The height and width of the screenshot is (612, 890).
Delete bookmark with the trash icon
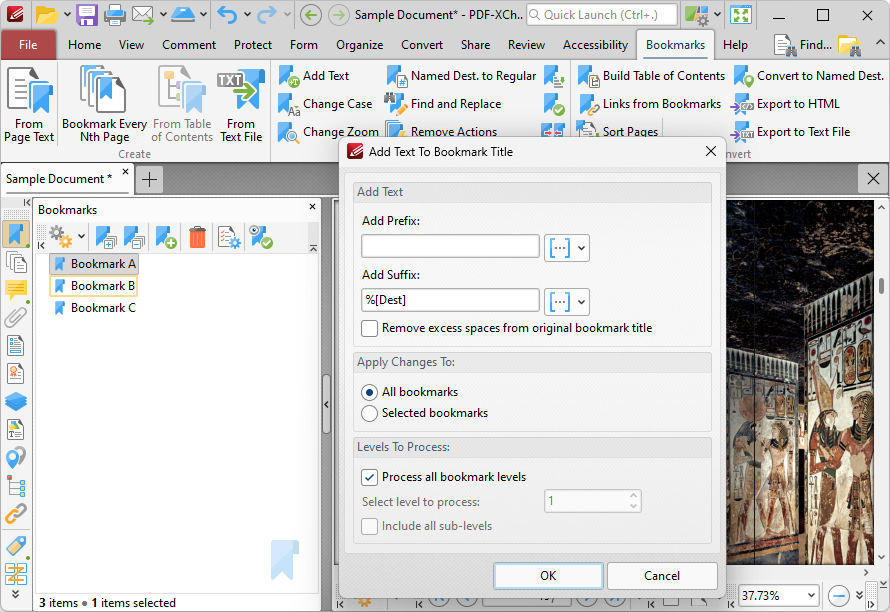click(x=197, y=237)
